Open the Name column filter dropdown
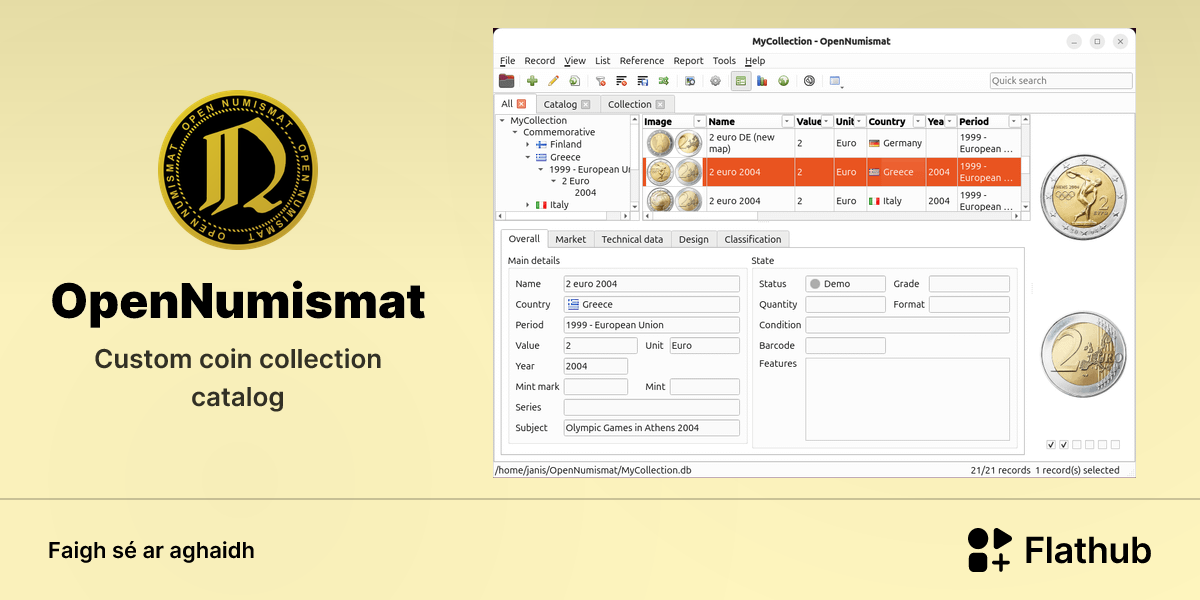Image resolution: width=1200 pixels, height=600 pixels. click(x=787, y=121)
